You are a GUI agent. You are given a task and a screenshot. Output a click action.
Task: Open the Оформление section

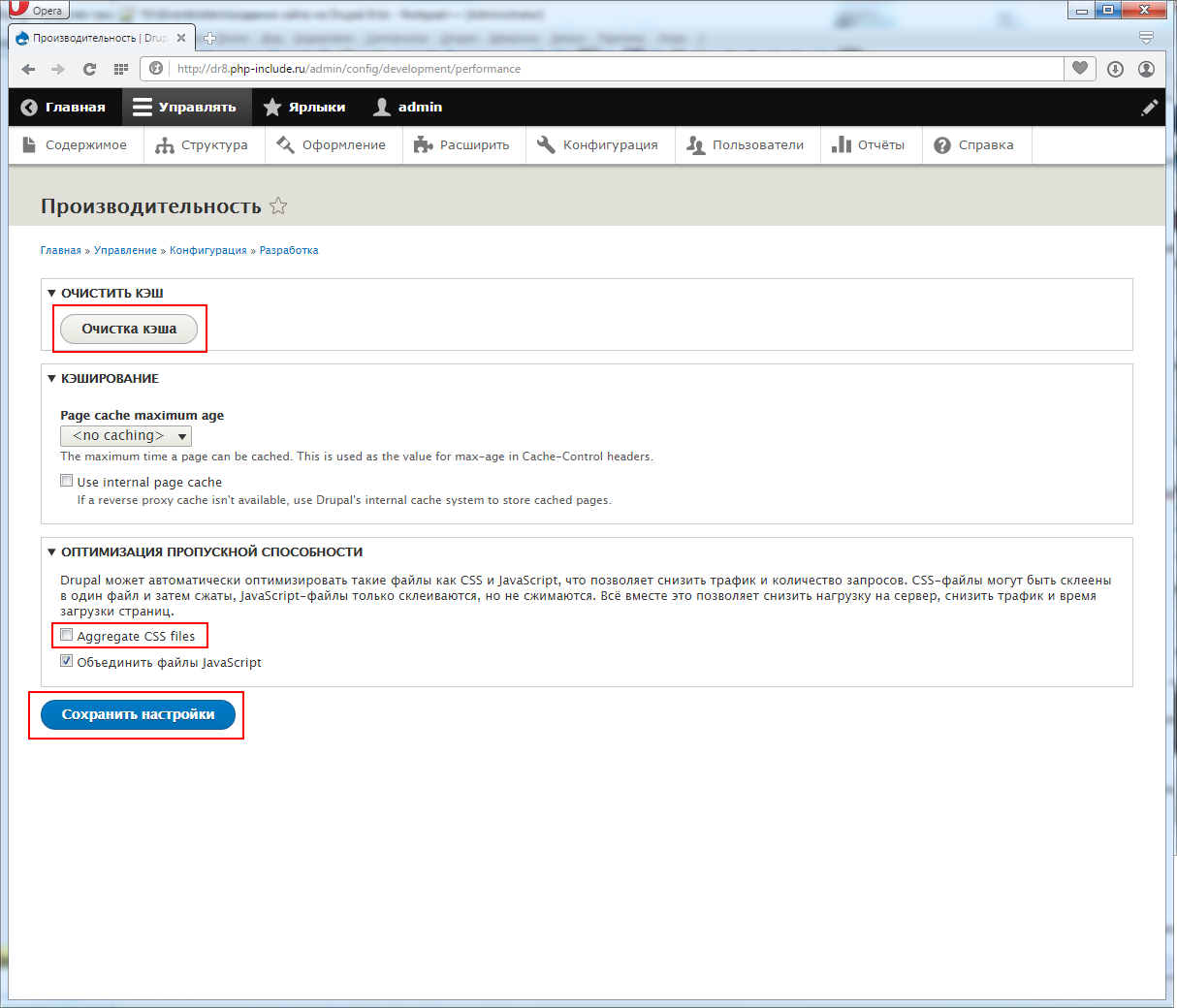332,145
